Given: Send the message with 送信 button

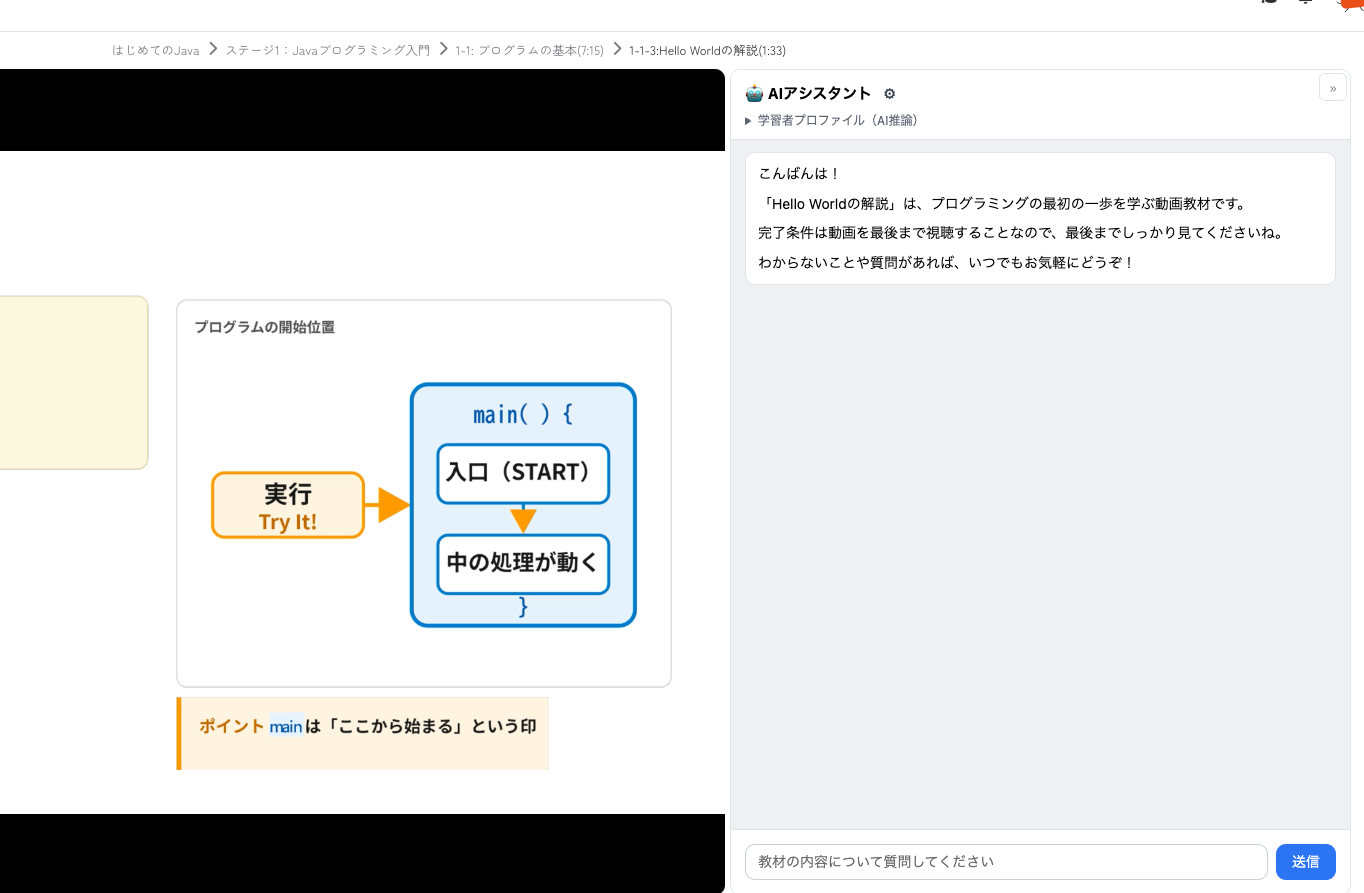Looking at the screenshot, I should point(1306,862).
